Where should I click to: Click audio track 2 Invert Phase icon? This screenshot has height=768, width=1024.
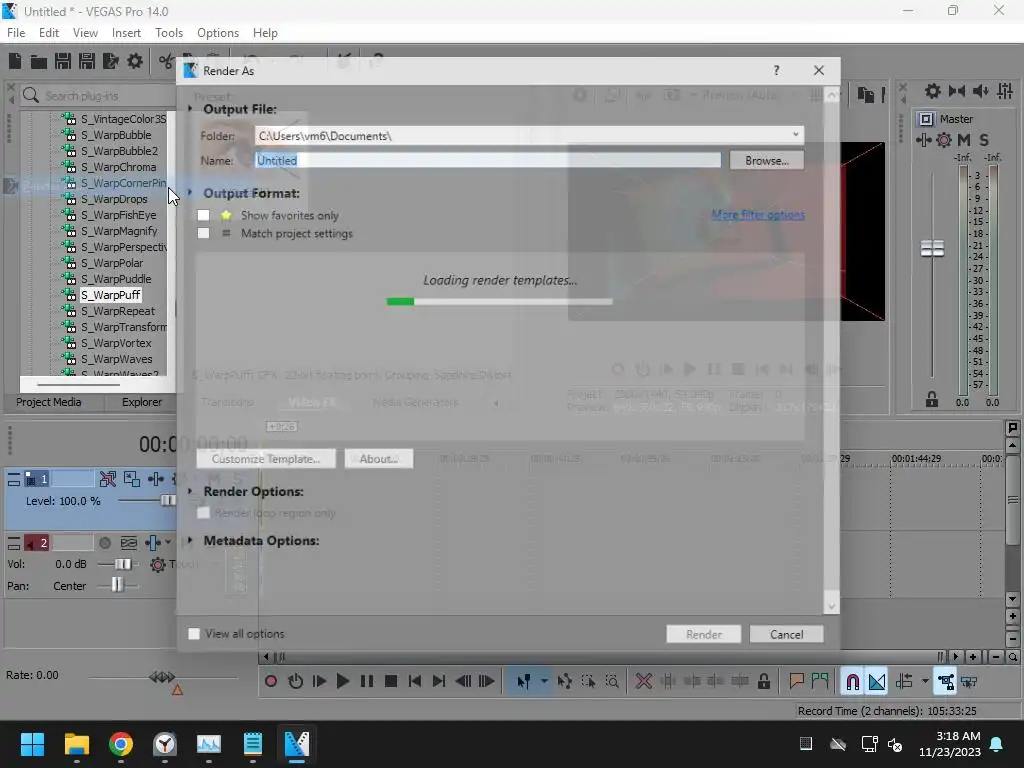pos(129,543)
